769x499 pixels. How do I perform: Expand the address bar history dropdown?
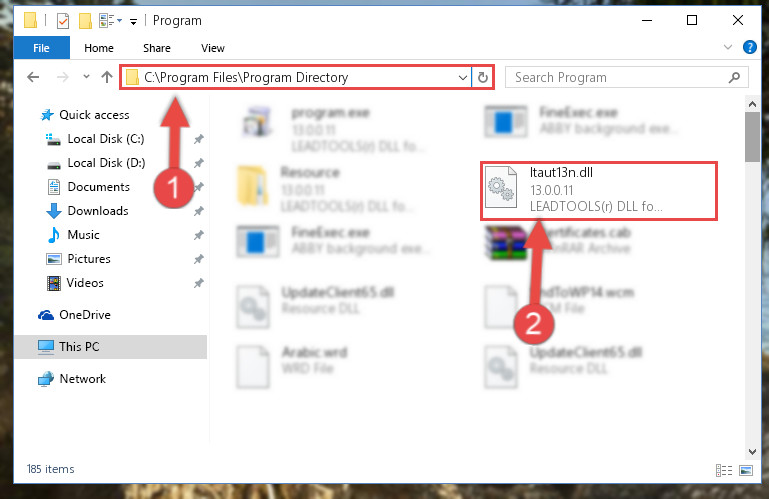pos(462,78)
